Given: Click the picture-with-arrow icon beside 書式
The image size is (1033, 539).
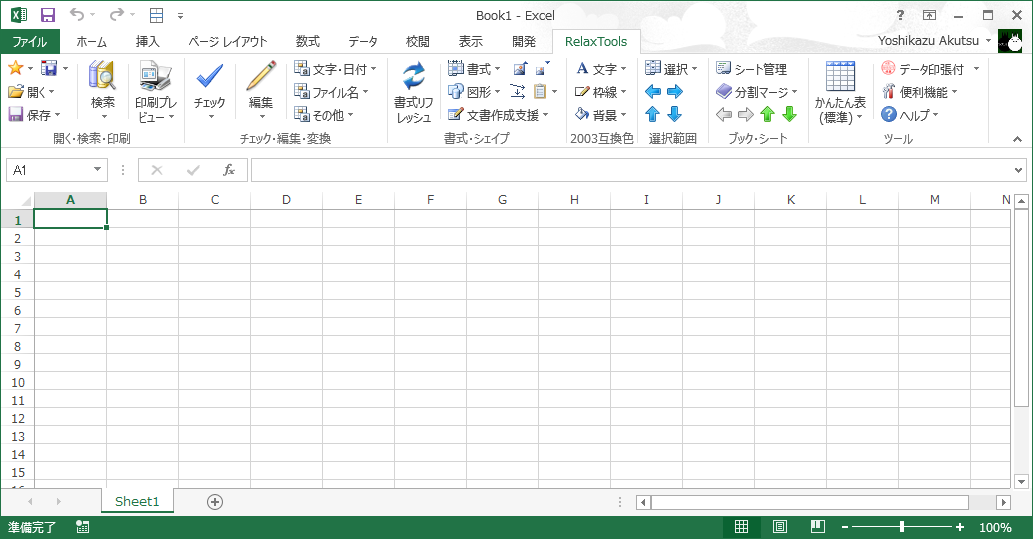Looking at the screenshot, I should 520,69.
